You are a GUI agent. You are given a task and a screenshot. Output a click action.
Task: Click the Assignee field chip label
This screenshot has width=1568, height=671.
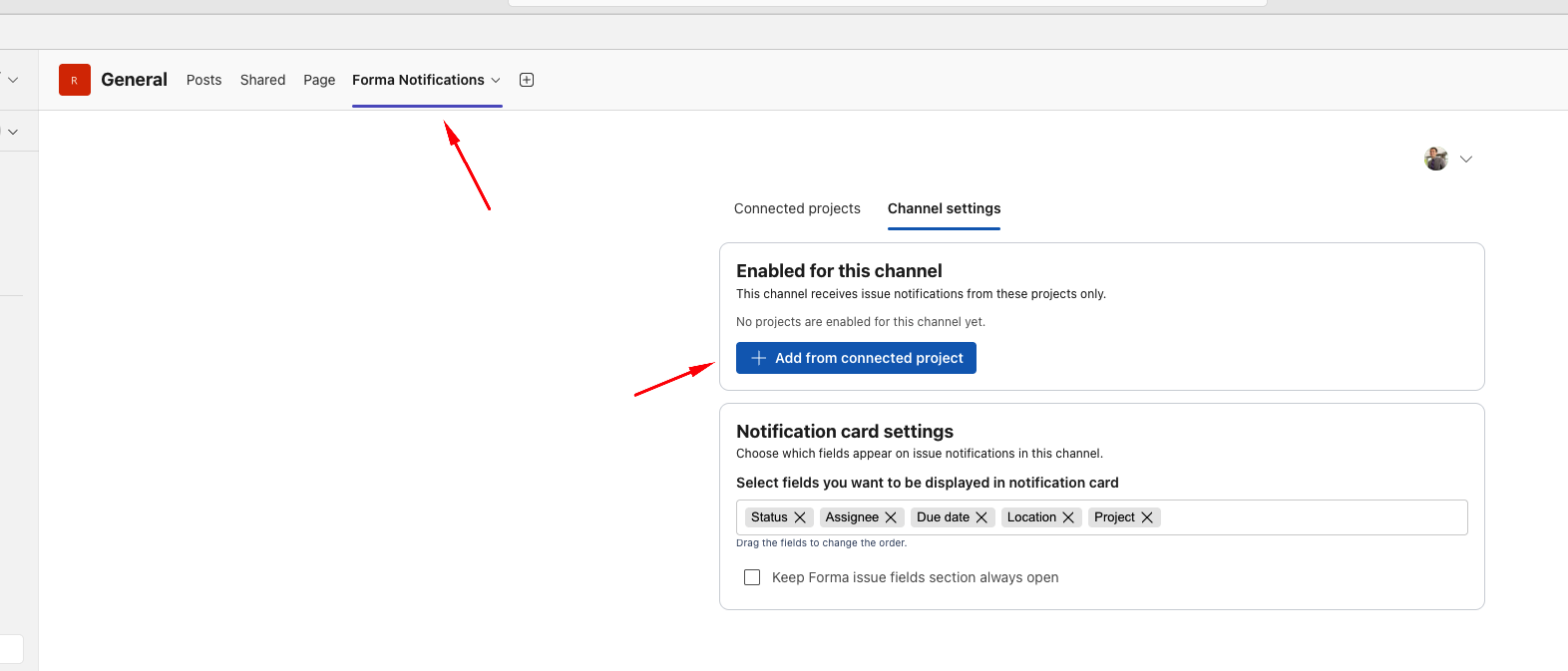(x=852, y=517)
